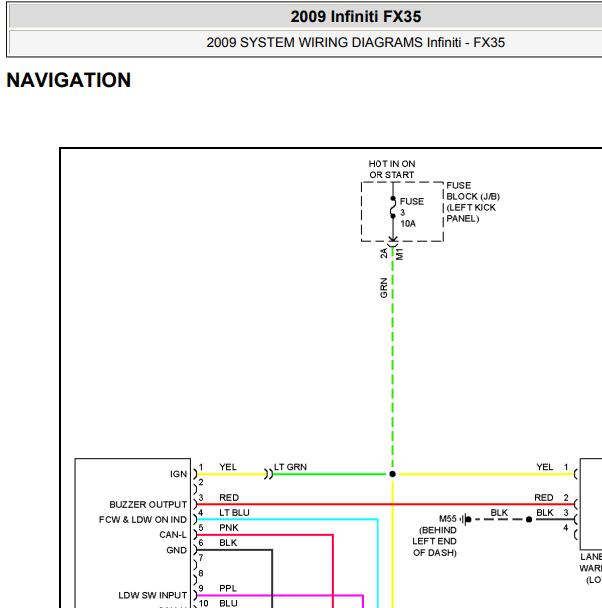Image resolution: width=602 pixels, height=608 pixels.
Task: Click the M1 connector label
Action: tap(400, 254)
